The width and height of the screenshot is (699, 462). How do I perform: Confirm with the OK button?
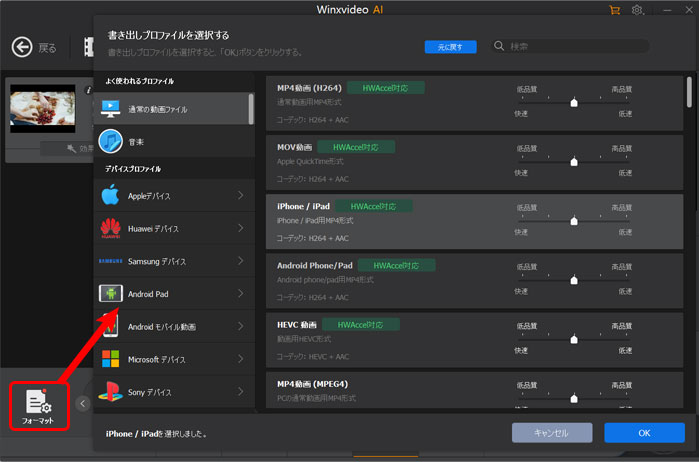(644, 433)
